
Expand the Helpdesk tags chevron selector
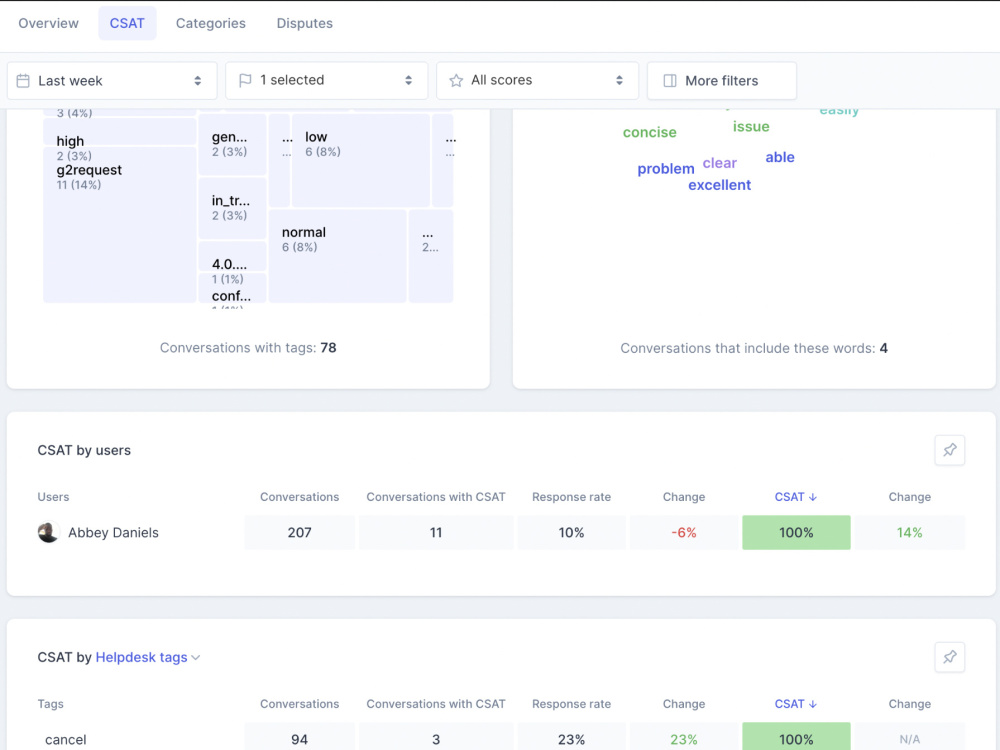(196, 658)
